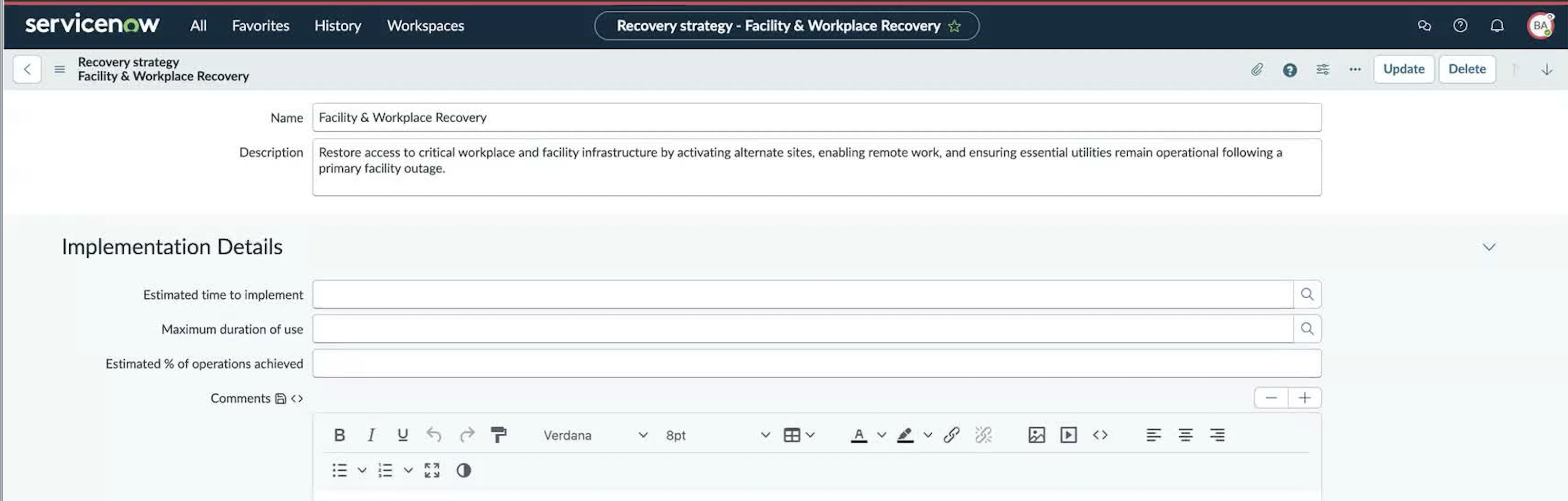Open the Workspaces menu
The image size is (1568, 501).
(425, 26)
